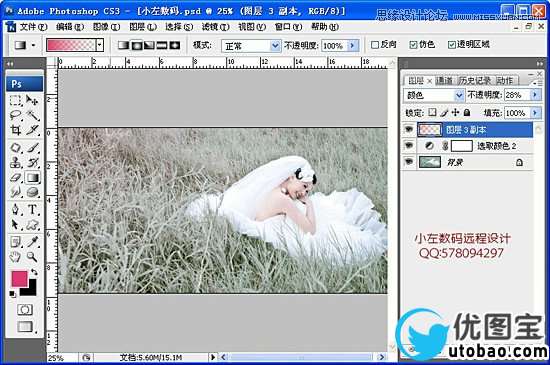
Task: Enable the 反向 reverse checkbox
Action: click(375, 45)
